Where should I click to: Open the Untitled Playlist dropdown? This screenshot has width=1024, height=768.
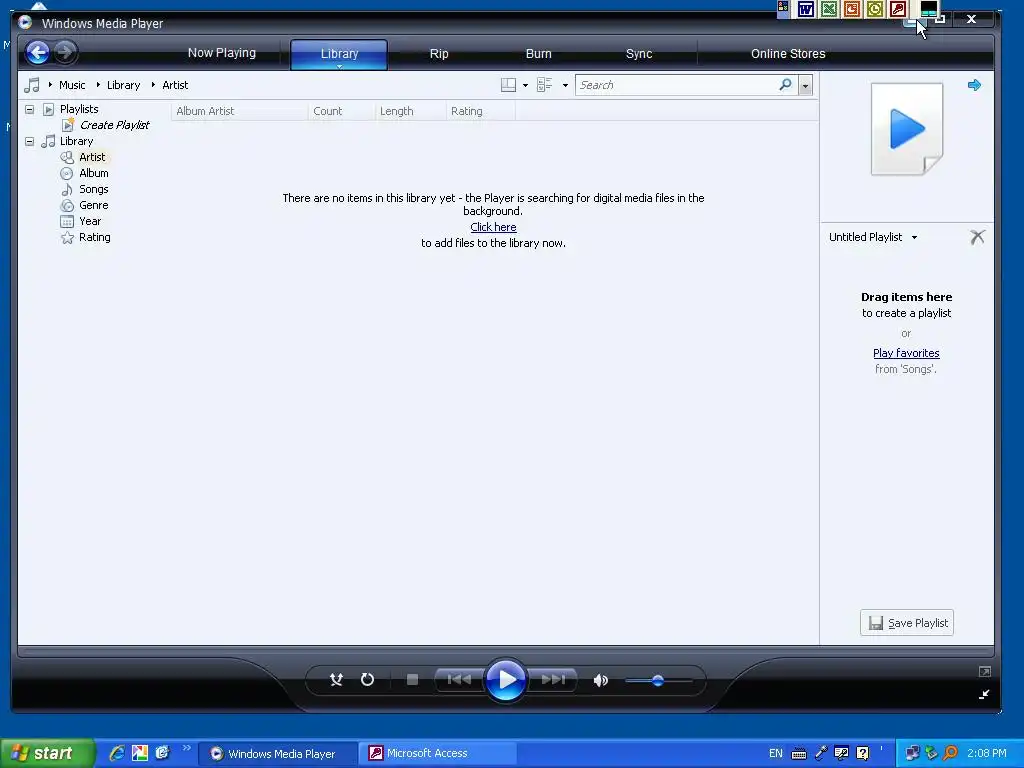pos(873,237)
